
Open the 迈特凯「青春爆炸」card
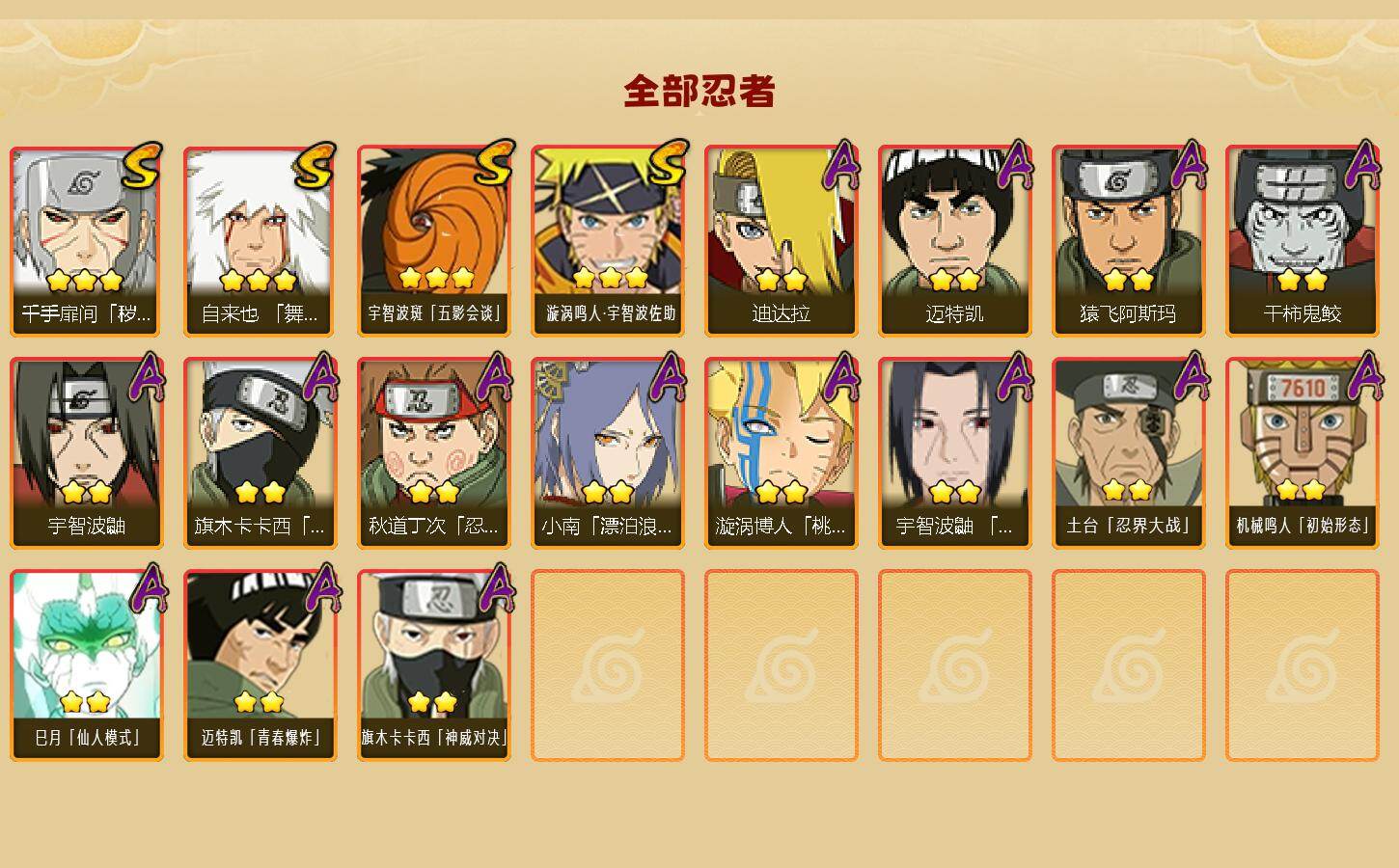pos(261,665)
